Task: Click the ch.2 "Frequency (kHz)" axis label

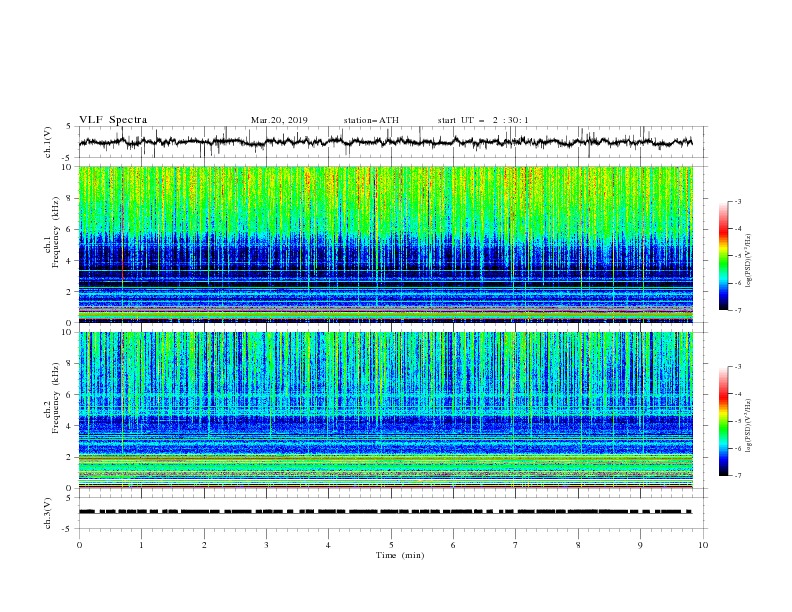Action: tap(56, 398)
